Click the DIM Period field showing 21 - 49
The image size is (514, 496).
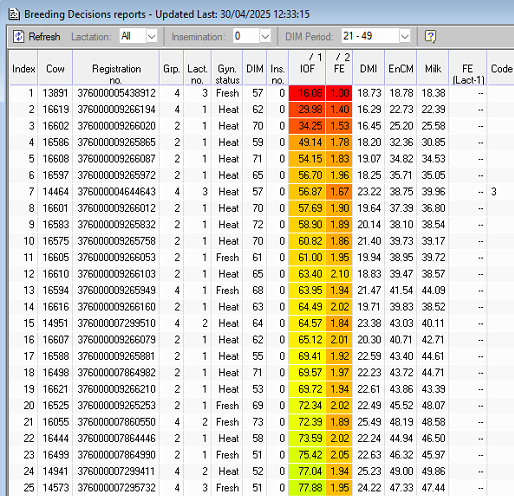371,36
